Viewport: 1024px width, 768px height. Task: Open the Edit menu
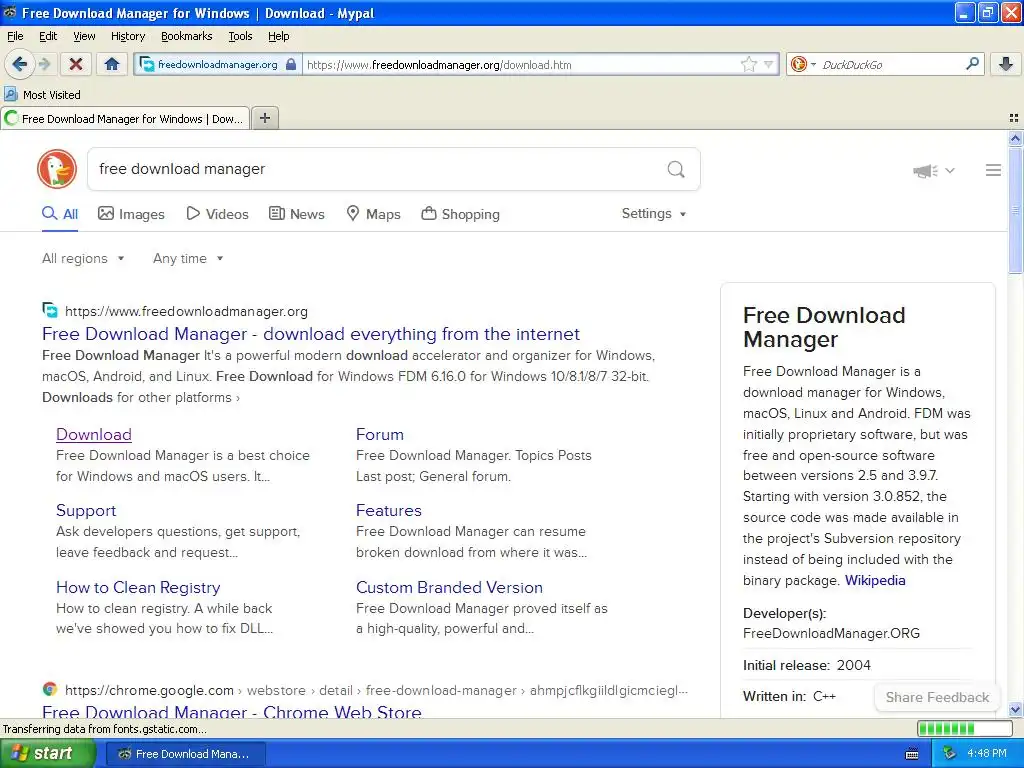coord(48,37)
